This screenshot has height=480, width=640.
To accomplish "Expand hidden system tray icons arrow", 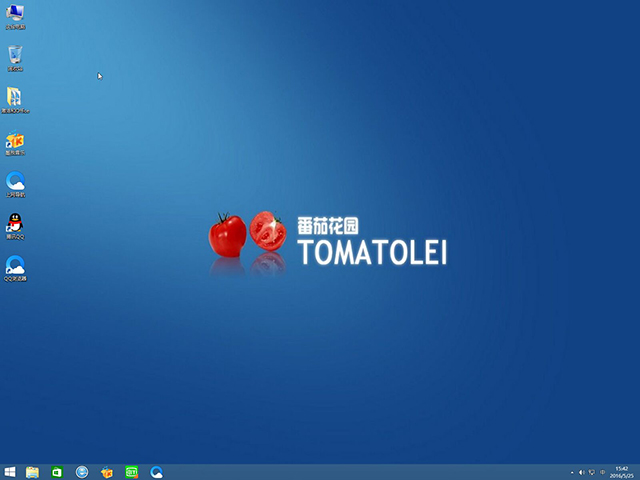I will [572, 471].
